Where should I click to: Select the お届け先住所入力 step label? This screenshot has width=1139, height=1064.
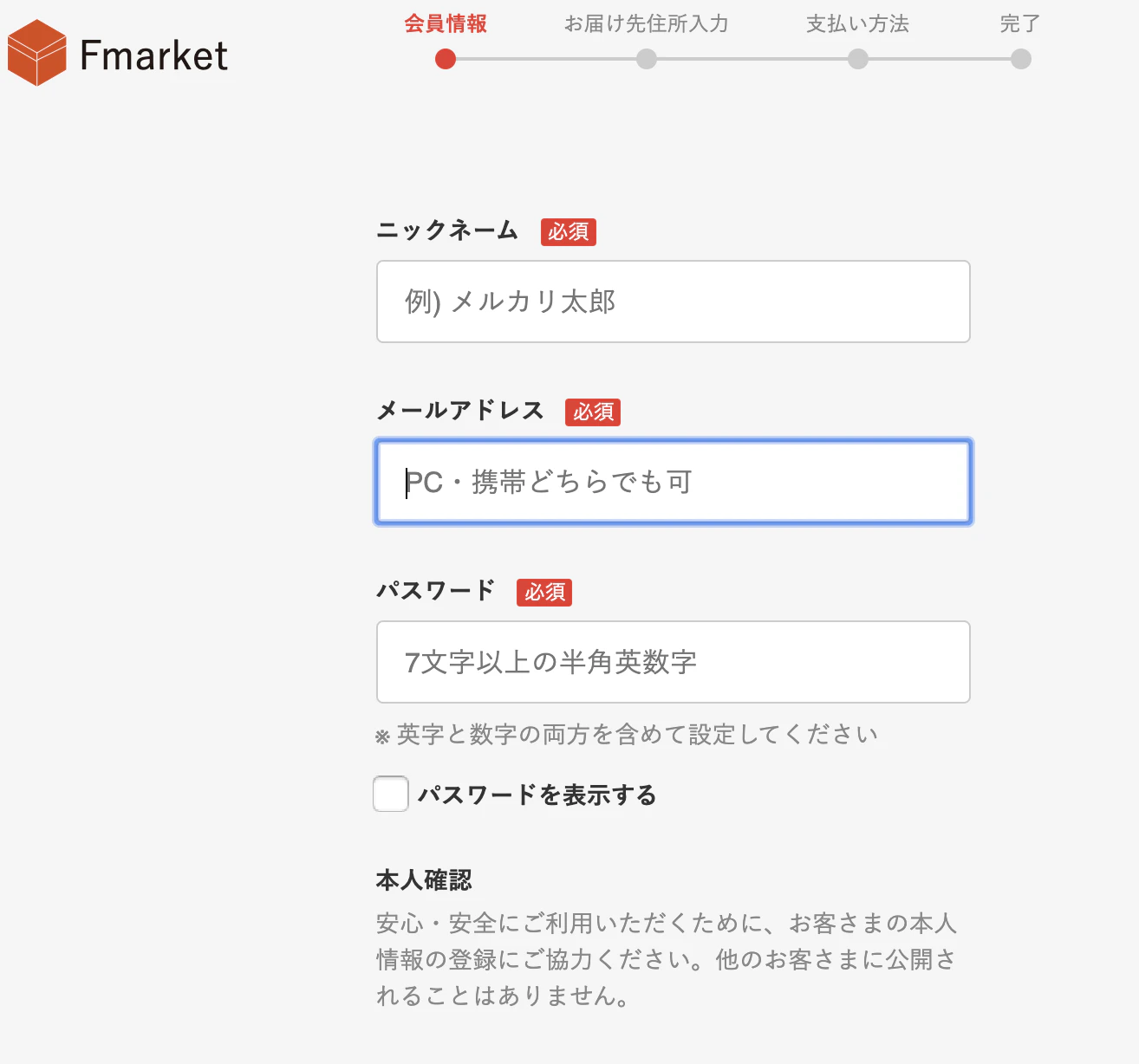[646, 25]
